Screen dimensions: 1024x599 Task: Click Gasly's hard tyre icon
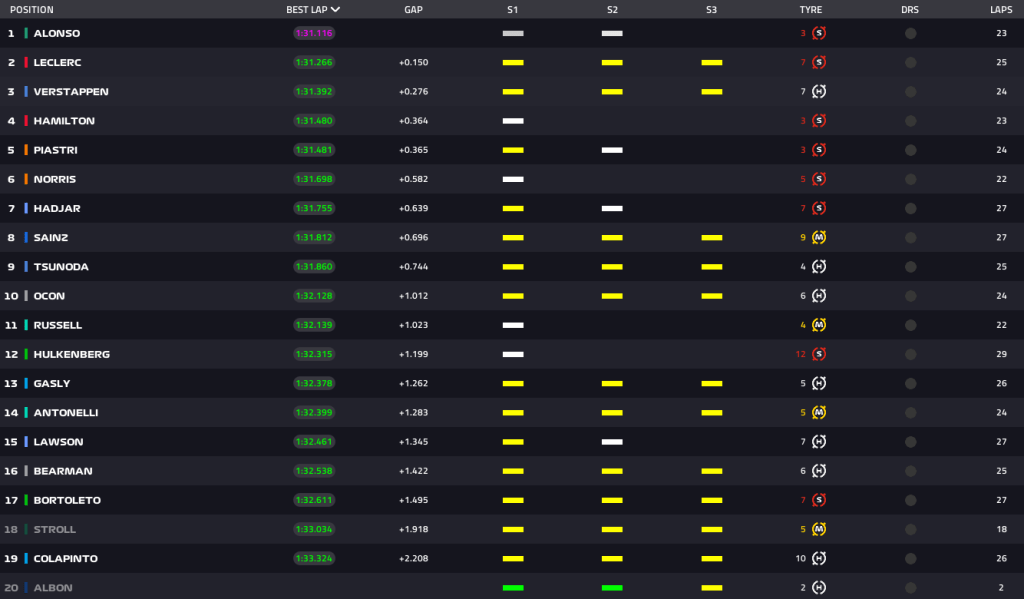coord(818,383)
